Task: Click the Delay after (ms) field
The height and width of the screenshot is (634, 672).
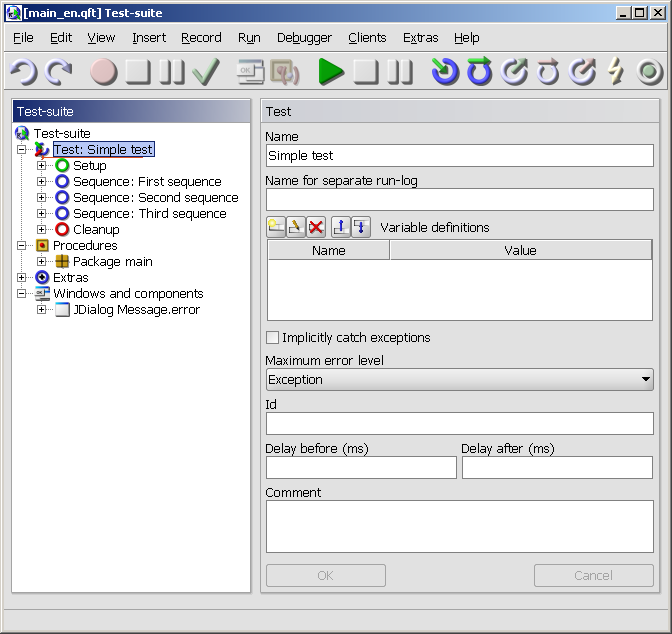Action: click(x=557, y=467)
